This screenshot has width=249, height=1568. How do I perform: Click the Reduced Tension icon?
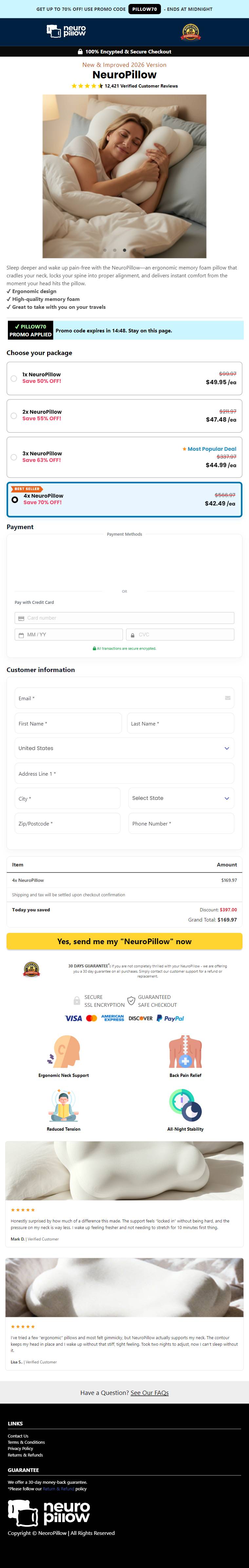click(64, 1105)
